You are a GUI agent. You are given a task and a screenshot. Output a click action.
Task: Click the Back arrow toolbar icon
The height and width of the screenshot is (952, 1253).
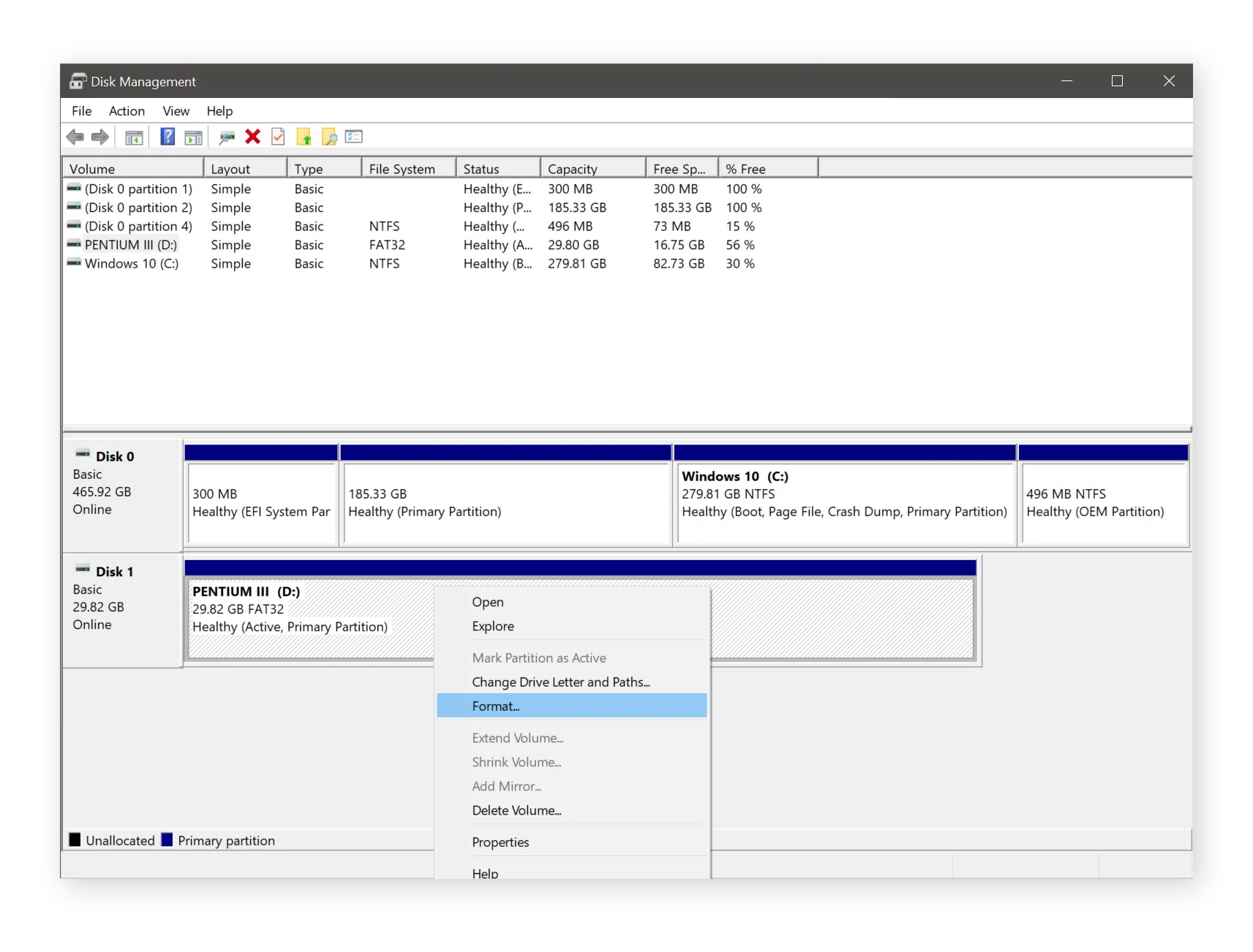(x=75, y=137)
